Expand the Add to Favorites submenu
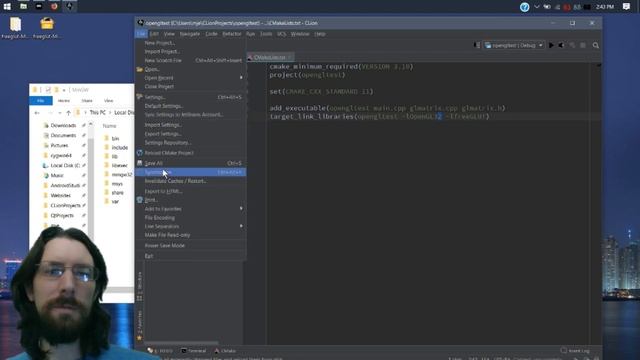The image size is (640, 360). 191,209
